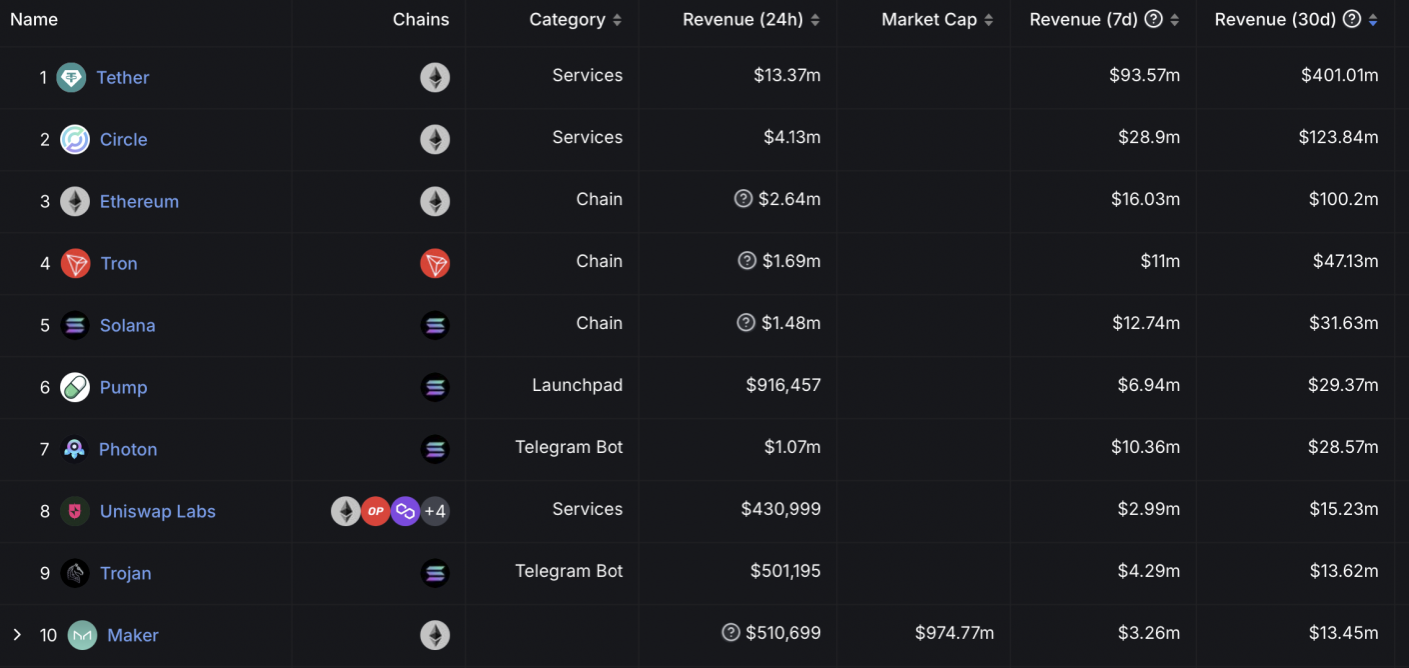Click the Circle logo icon

click(x=75, y=139)
